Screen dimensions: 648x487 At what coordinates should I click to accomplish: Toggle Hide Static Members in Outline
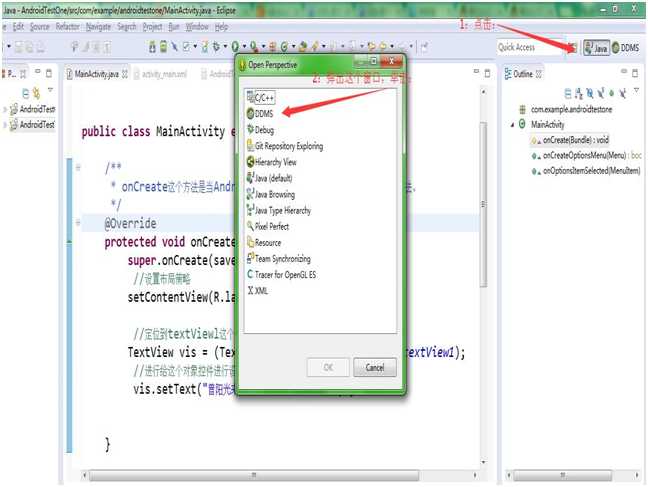point(600,93)
